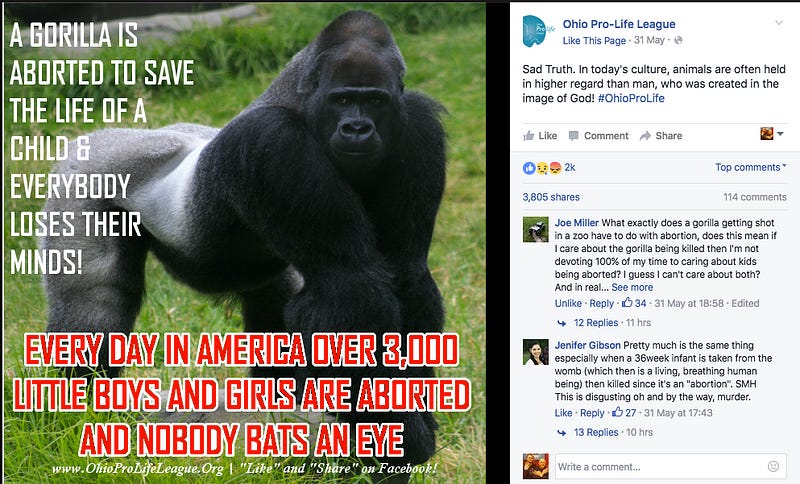
Task: Click thumbs-up count on Joe Miller's comment
Action: (634, 303)
